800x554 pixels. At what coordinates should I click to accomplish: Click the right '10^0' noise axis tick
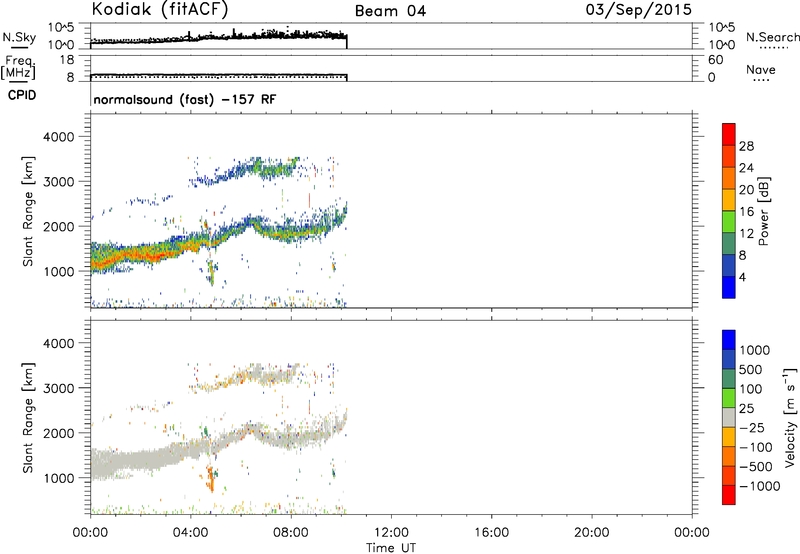722,45
